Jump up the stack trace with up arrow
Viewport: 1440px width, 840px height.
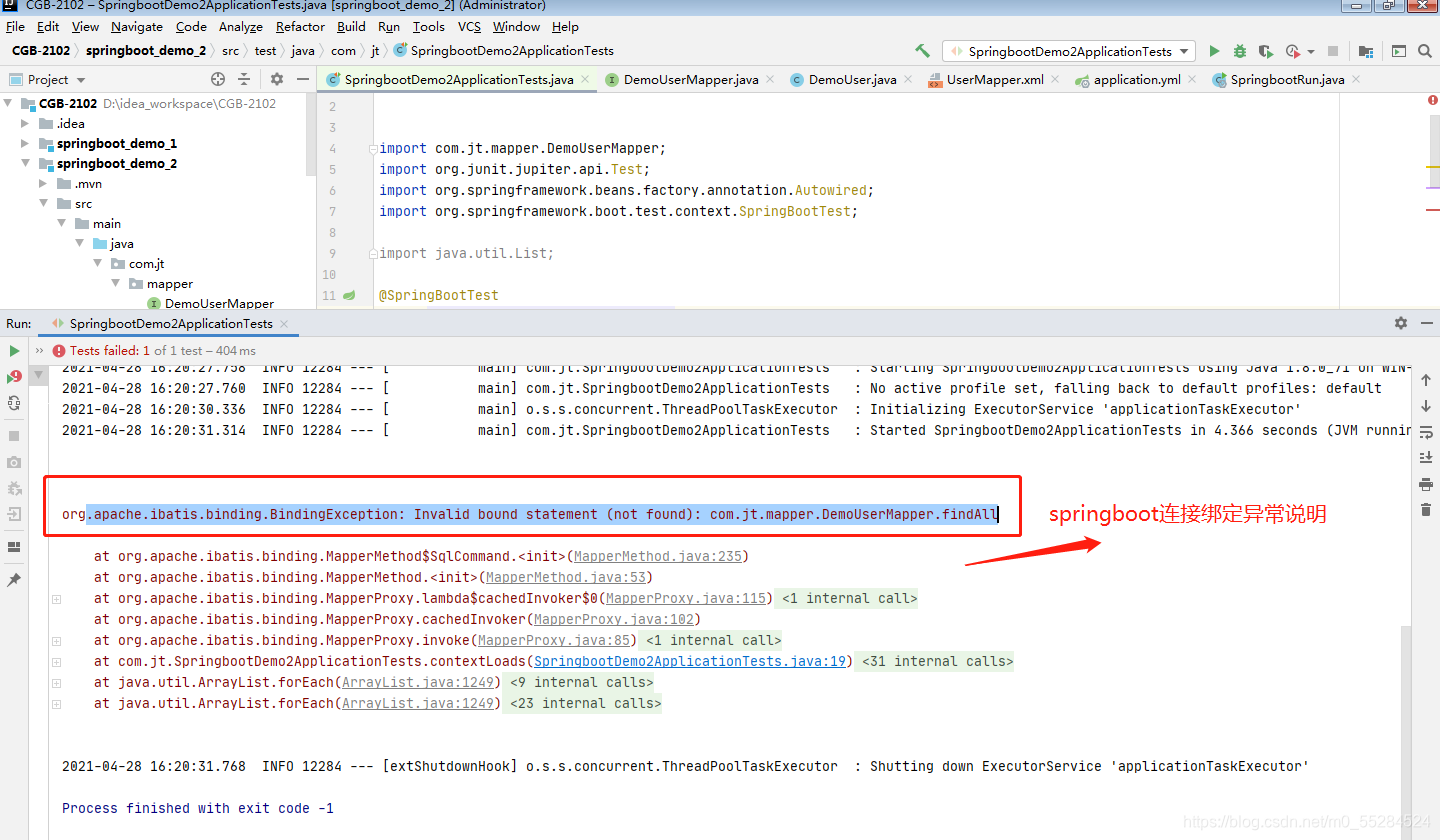[1426, 380]
